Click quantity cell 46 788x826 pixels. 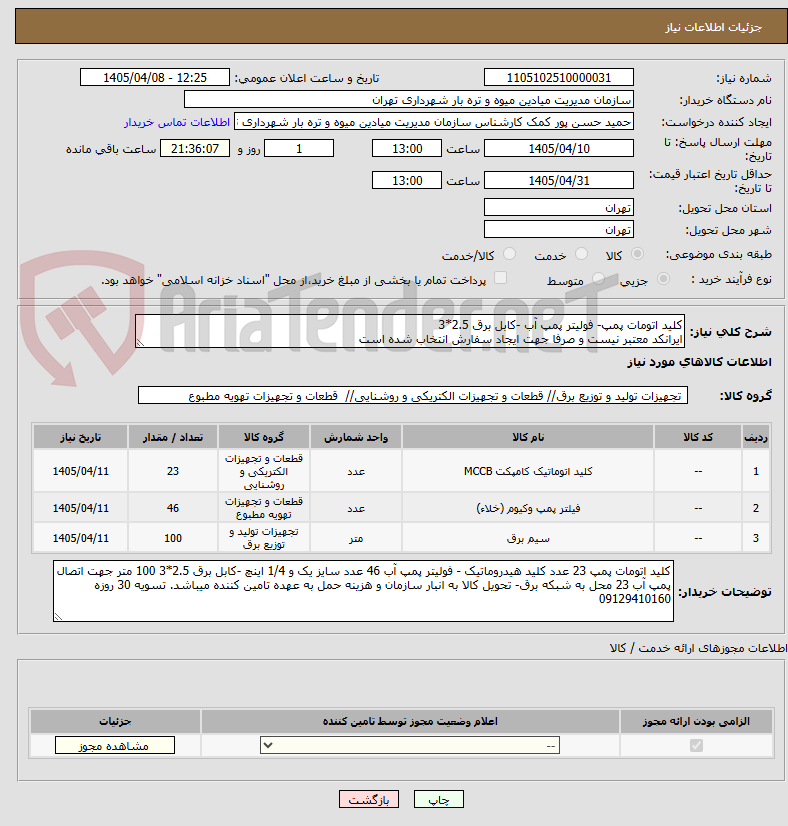pos(173,508)
